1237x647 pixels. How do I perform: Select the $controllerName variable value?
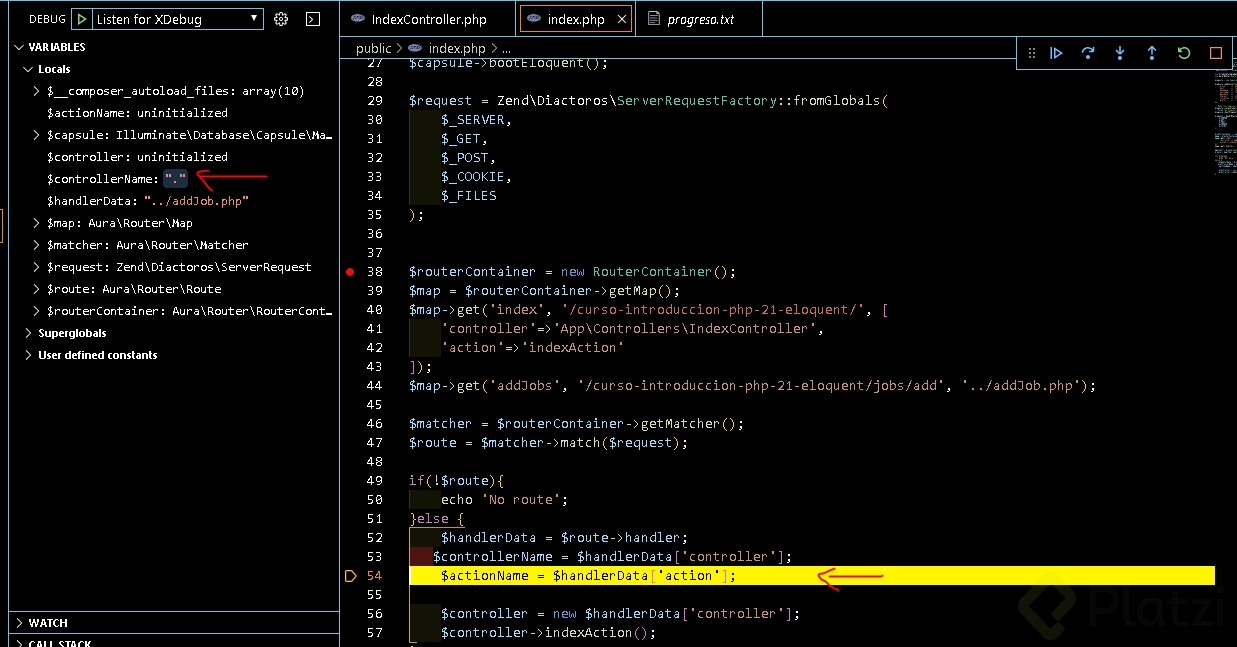click(176, 179)
